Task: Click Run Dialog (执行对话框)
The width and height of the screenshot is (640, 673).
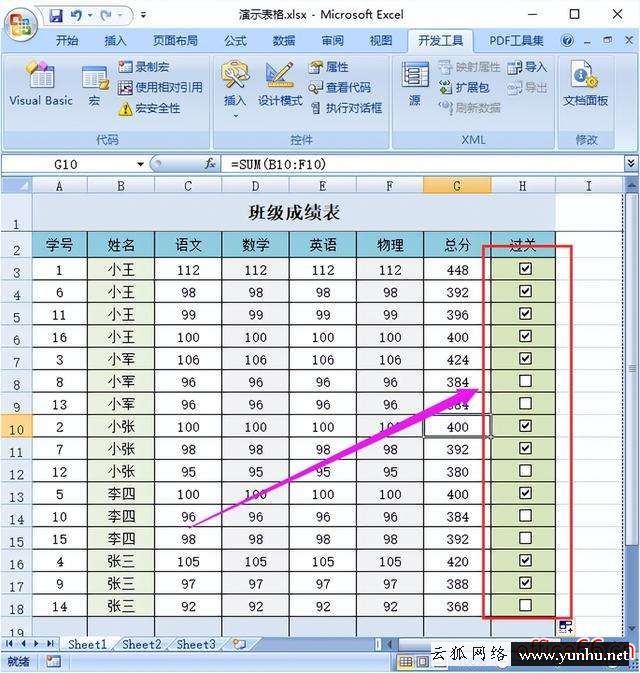Action: coord(346,108)
